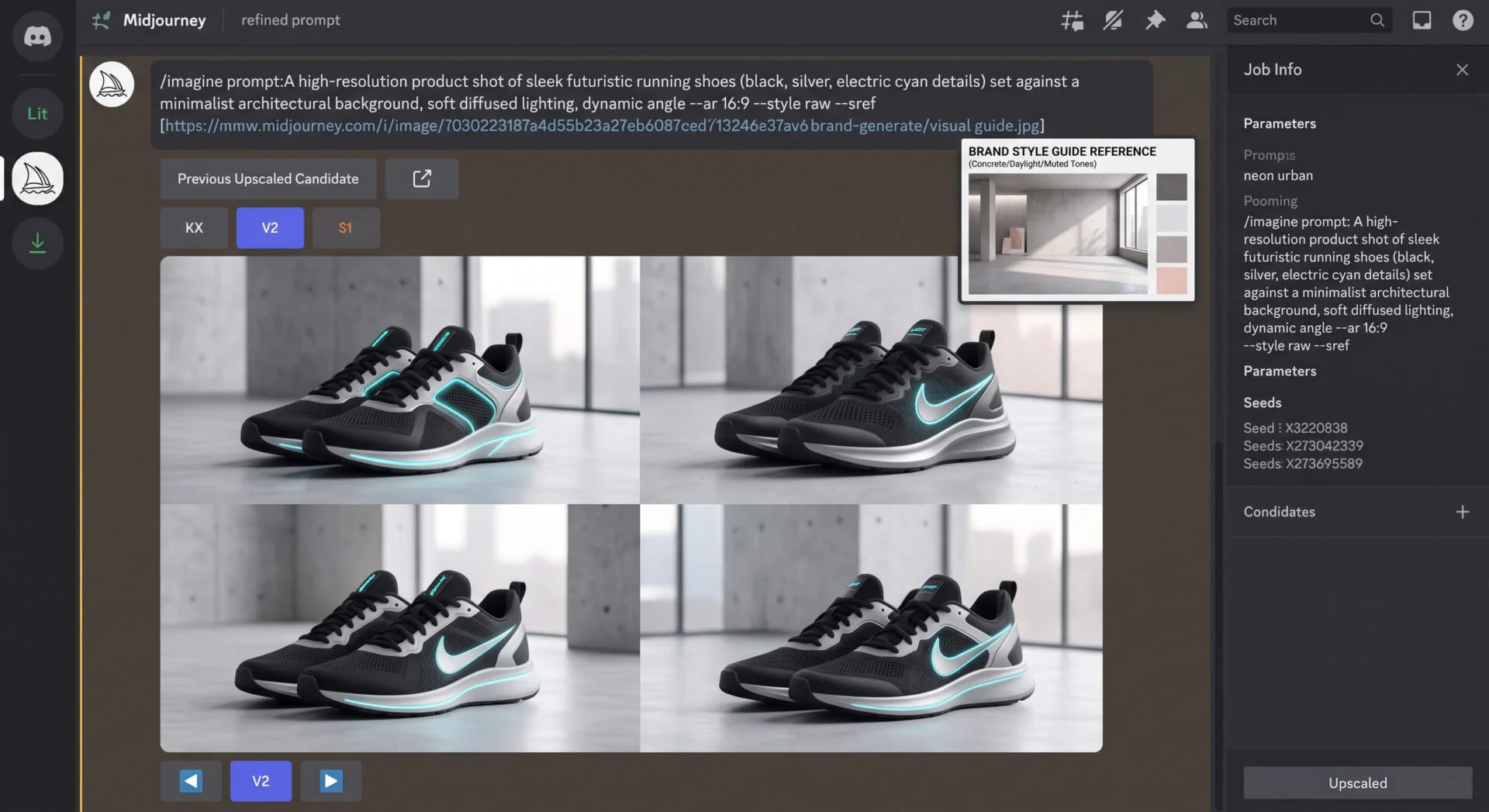
Task: Click the scrollbar beside the chat area
Action: [x=1218, y=625]
